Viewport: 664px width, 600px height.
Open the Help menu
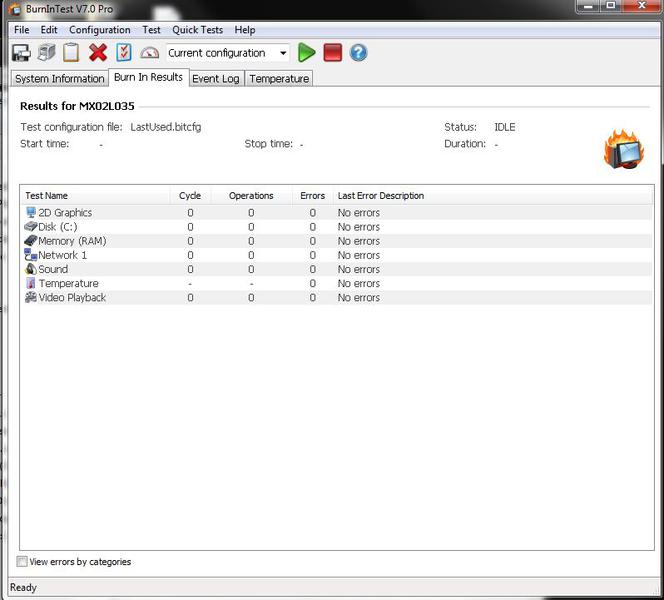click(245, 30)
